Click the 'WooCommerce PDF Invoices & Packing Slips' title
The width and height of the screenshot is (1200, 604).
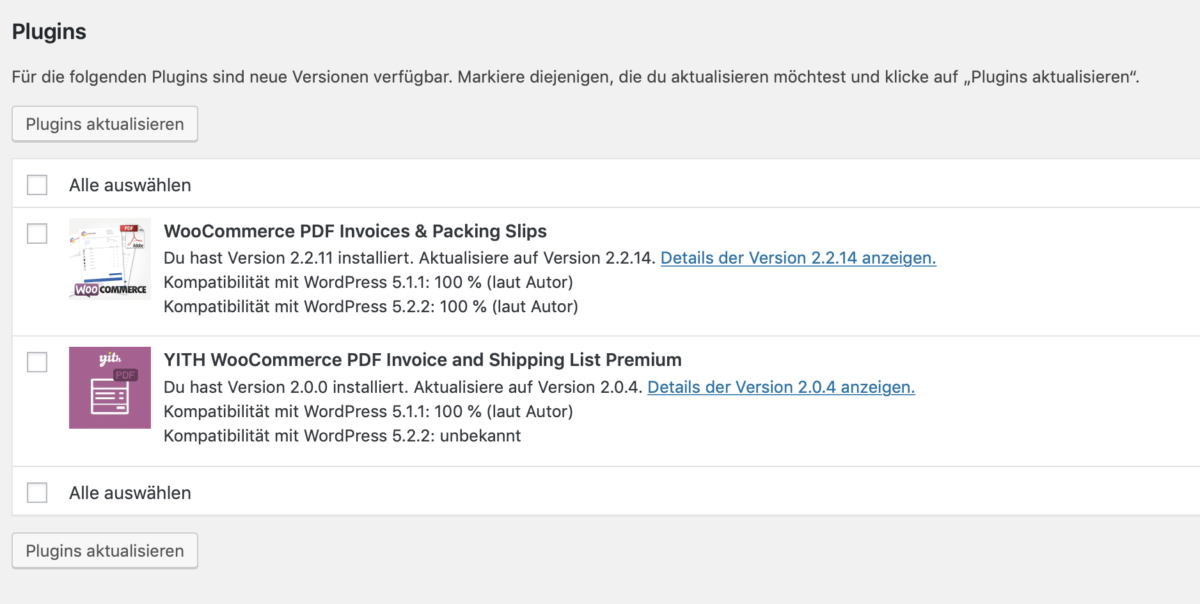coord(355,232)
